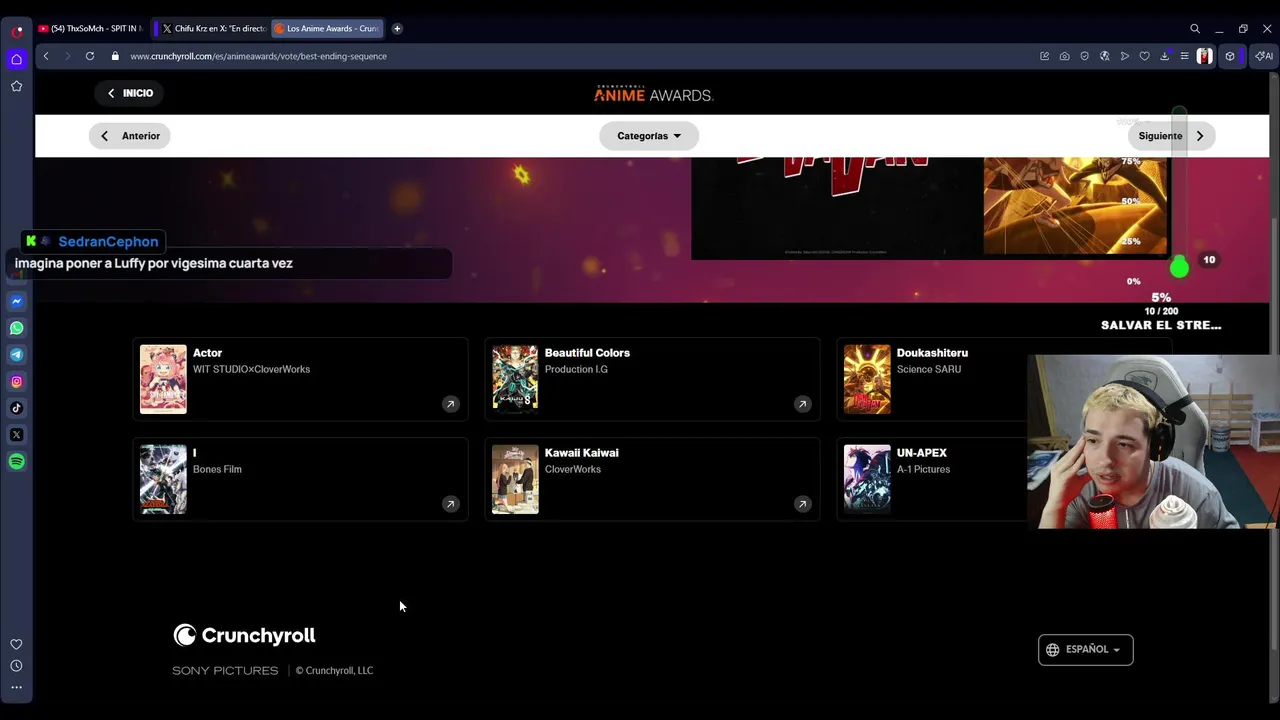1280x720 pixels.
Task: Open the Anime Awards header logo
Action: click(653, 94)
